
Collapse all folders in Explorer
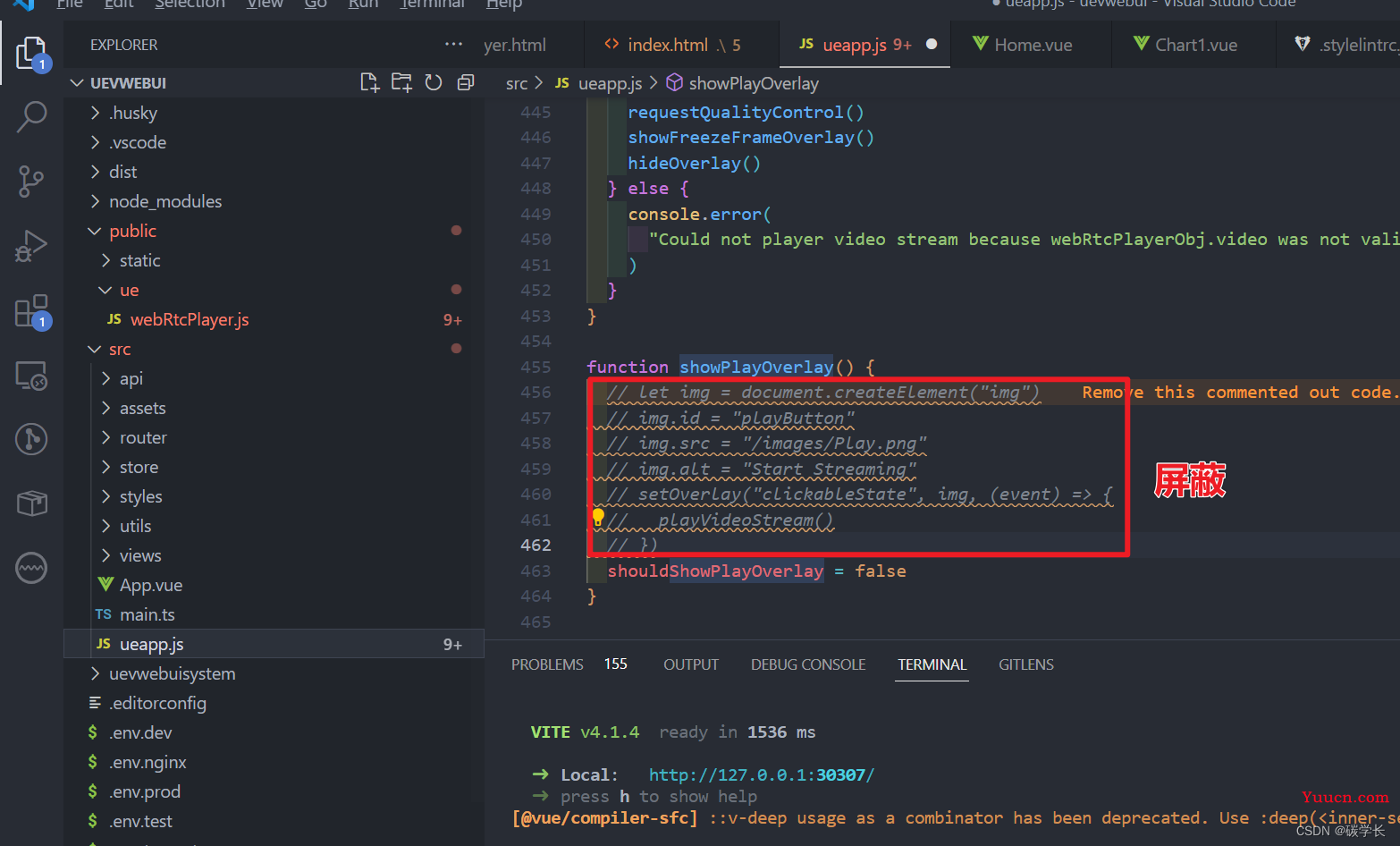tap(466, 83)
